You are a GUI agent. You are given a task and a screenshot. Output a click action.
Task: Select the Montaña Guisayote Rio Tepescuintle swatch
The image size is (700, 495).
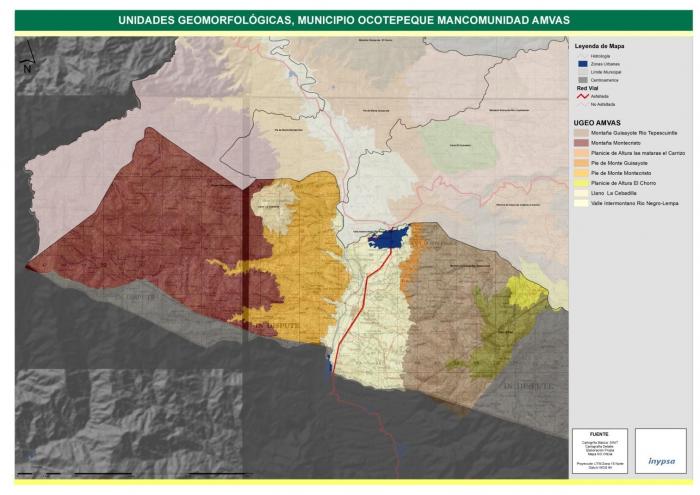(581, 131)
